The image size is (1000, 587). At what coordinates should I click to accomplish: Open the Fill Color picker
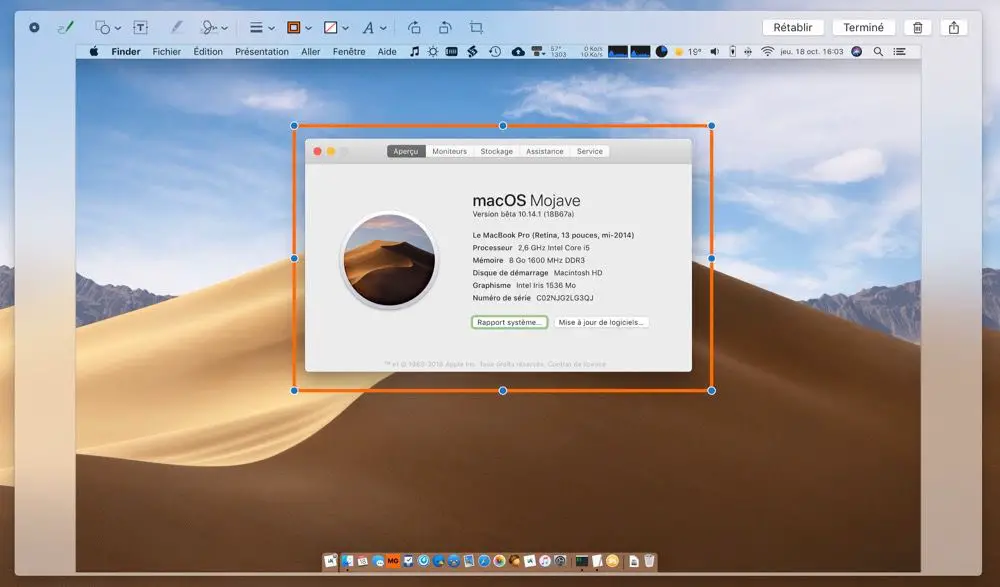[x=335, y=27]
